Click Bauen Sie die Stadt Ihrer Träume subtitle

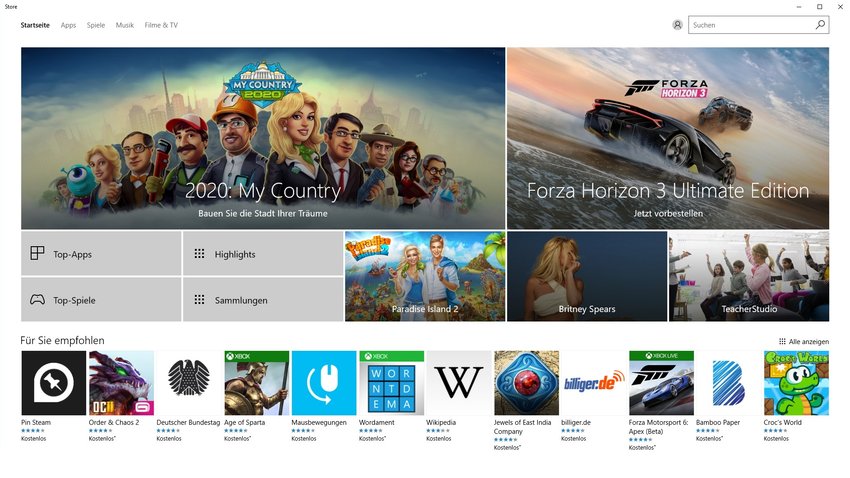coord(263,214)
